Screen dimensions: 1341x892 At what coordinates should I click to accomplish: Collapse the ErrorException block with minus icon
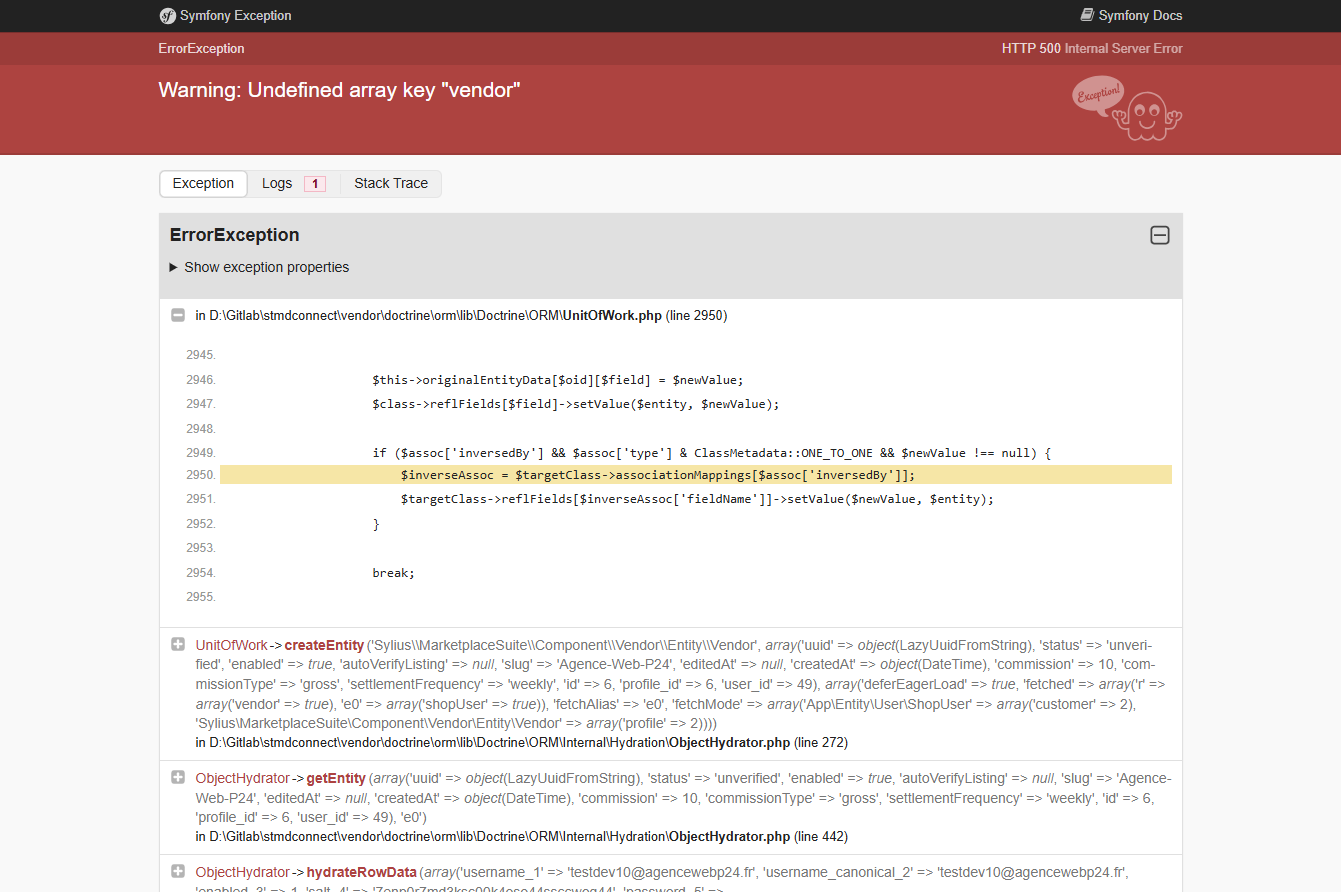coord(1159,236)
